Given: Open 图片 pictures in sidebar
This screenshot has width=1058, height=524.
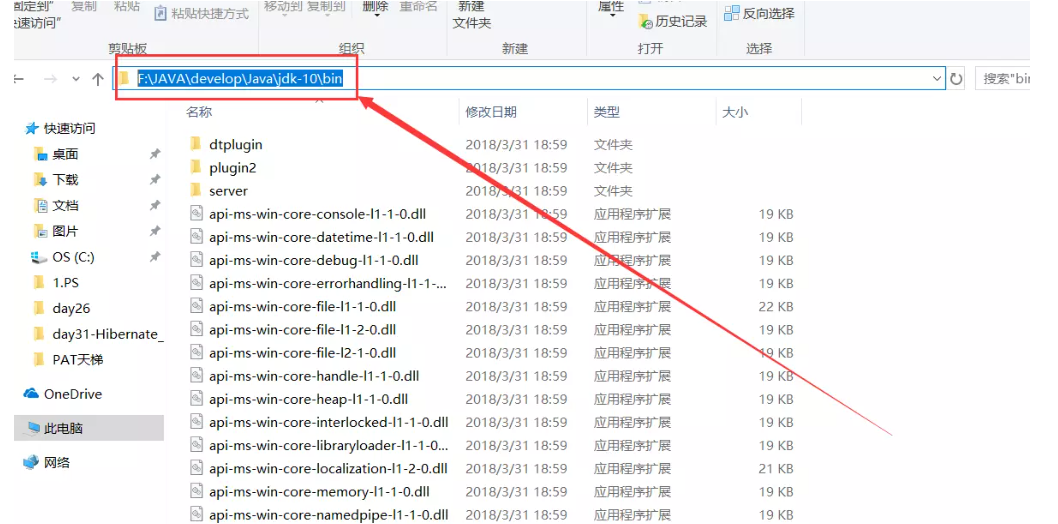Looking at the screenshot, I should (x=57, y=231).
